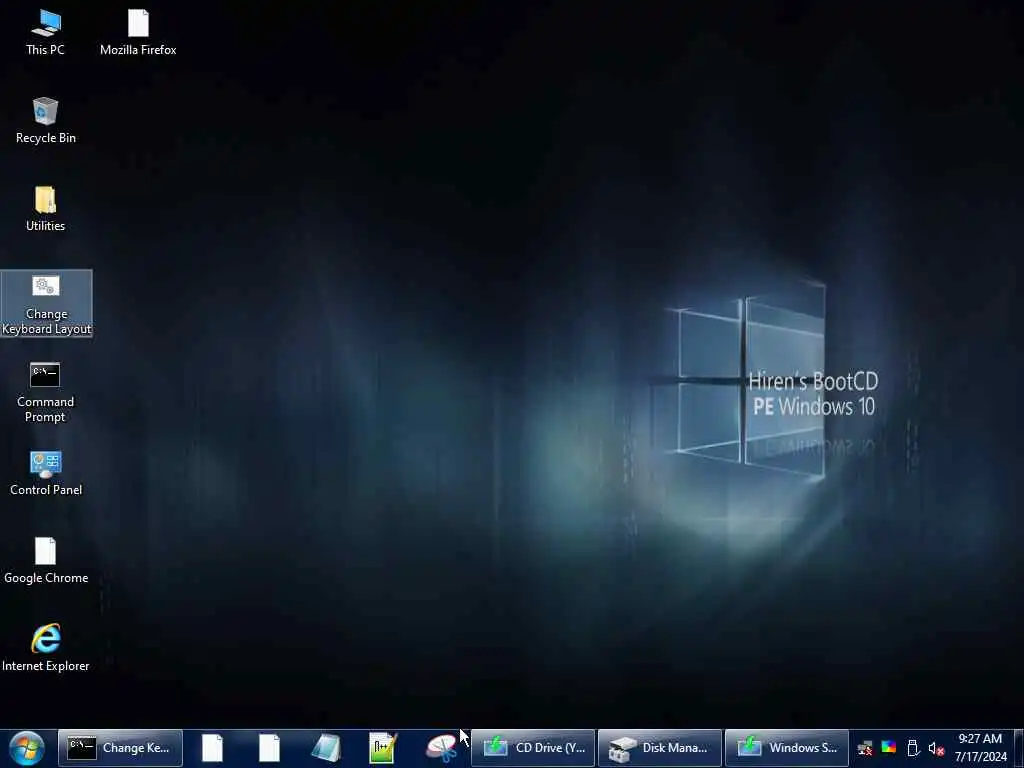Launch the Notepad icon in taskbar
Viewport: 1024px width, 768px height.
326,748
